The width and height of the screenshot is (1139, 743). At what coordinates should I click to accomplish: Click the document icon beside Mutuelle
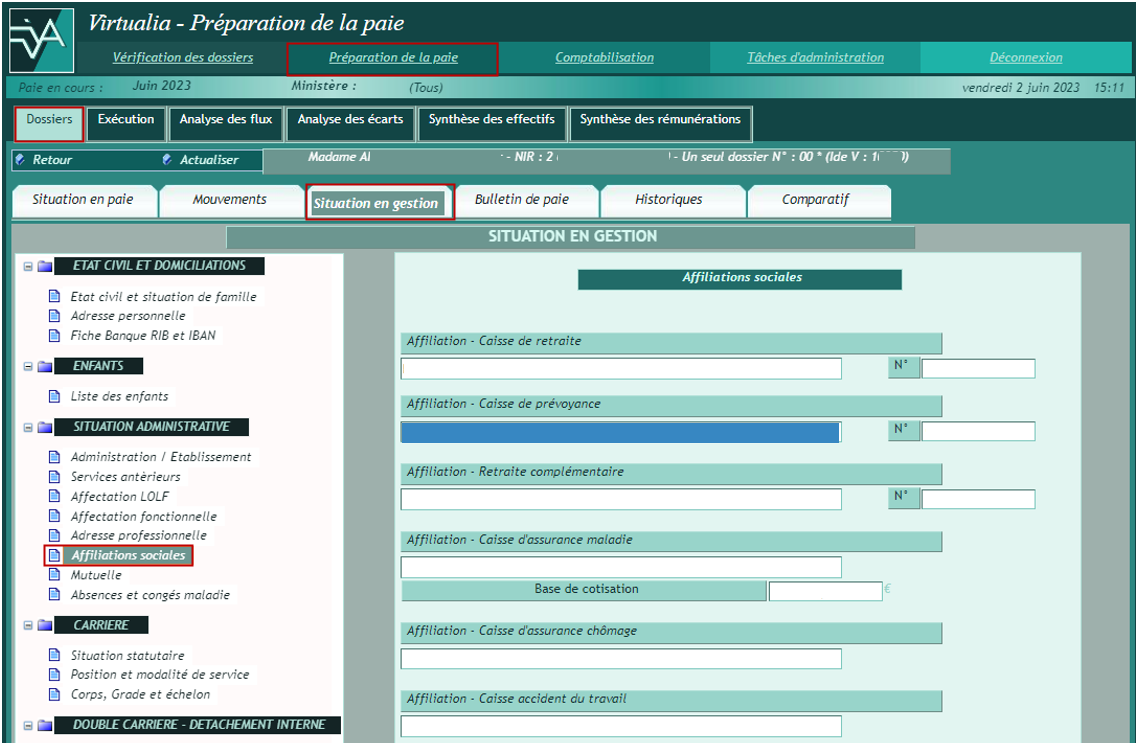tap(55, 575)
